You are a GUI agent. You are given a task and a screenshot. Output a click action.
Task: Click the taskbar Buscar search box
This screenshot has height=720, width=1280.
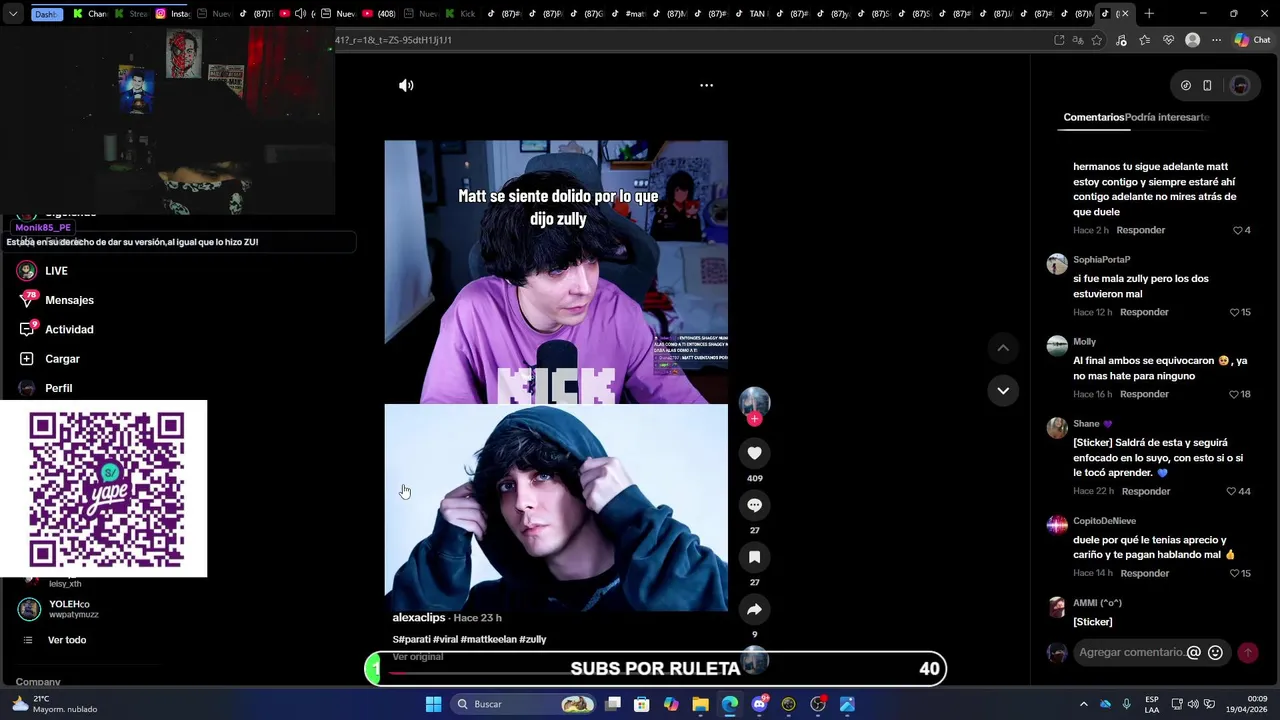523,704
